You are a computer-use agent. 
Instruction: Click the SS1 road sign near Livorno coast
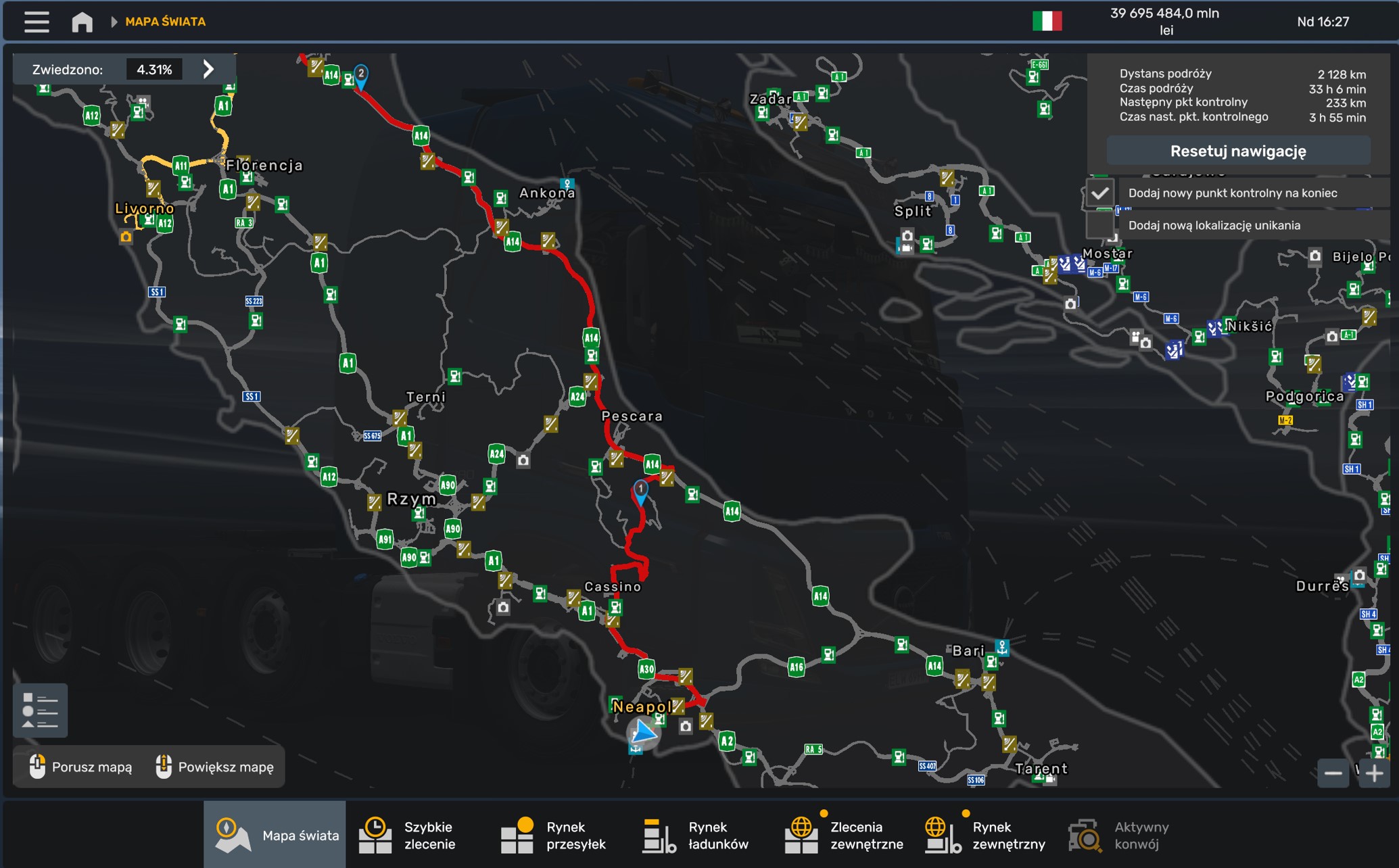pos(157,292)
